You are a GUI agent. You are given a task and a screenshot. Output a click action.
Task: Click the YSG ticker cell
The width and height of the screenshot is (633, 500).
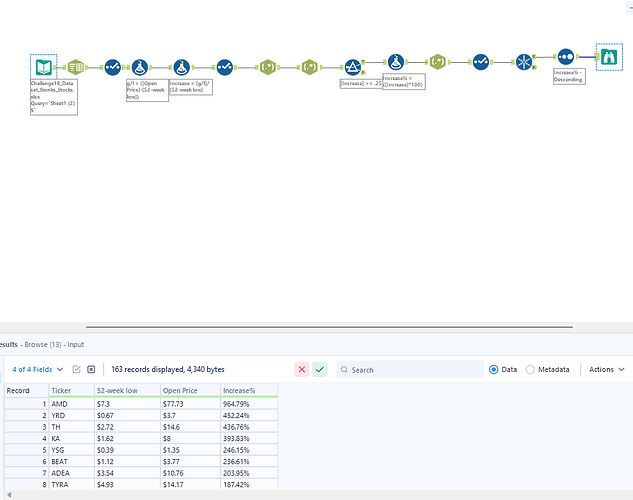[71, 450]
